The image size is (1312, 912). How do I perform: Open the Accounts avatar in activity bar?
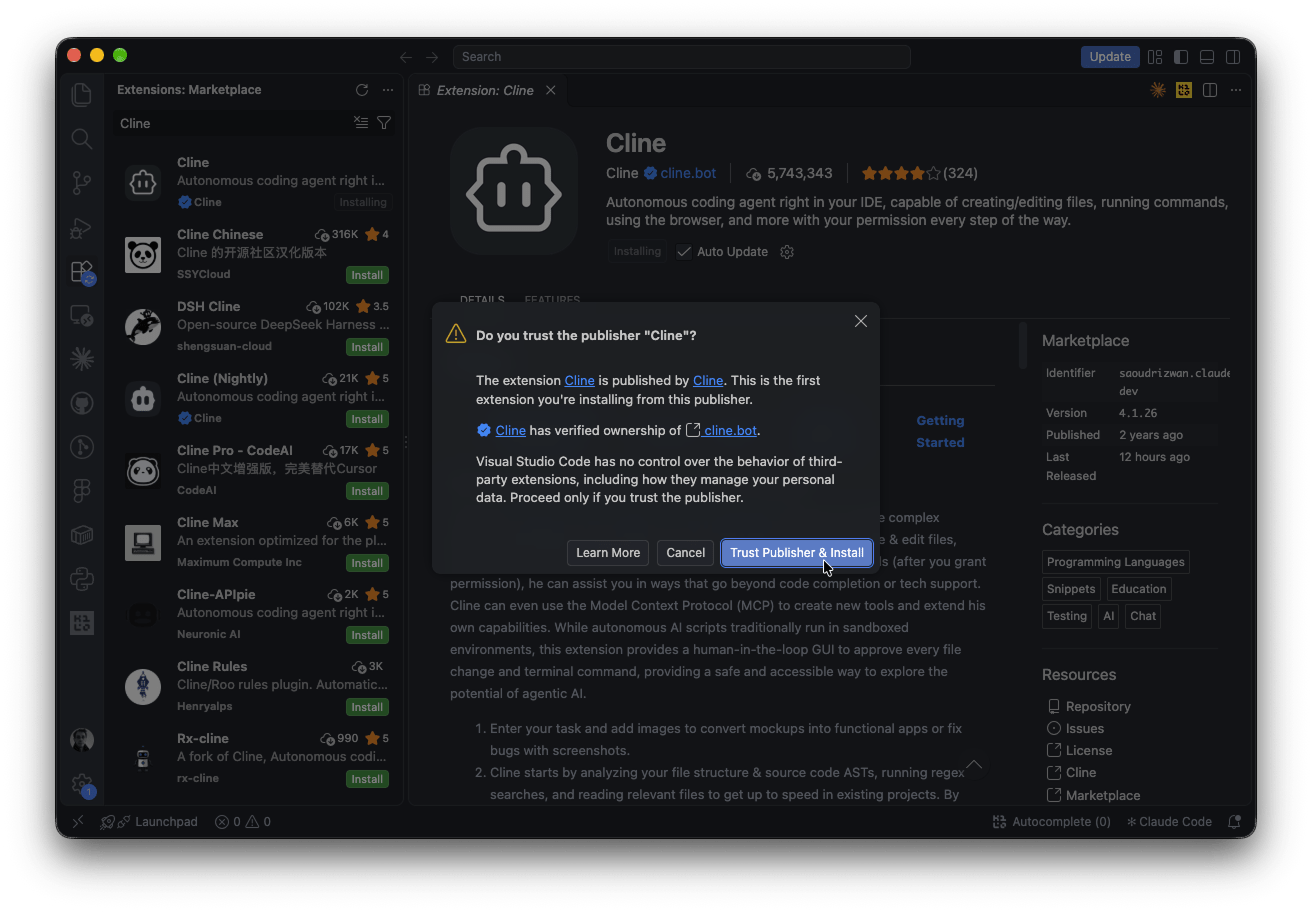(x=82, y=740)
